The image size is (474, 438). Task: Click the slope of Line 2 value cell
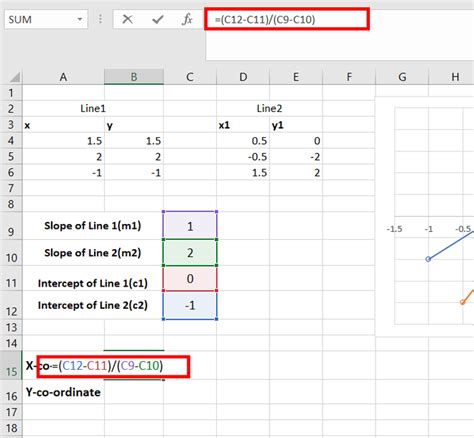click(190, 253)
